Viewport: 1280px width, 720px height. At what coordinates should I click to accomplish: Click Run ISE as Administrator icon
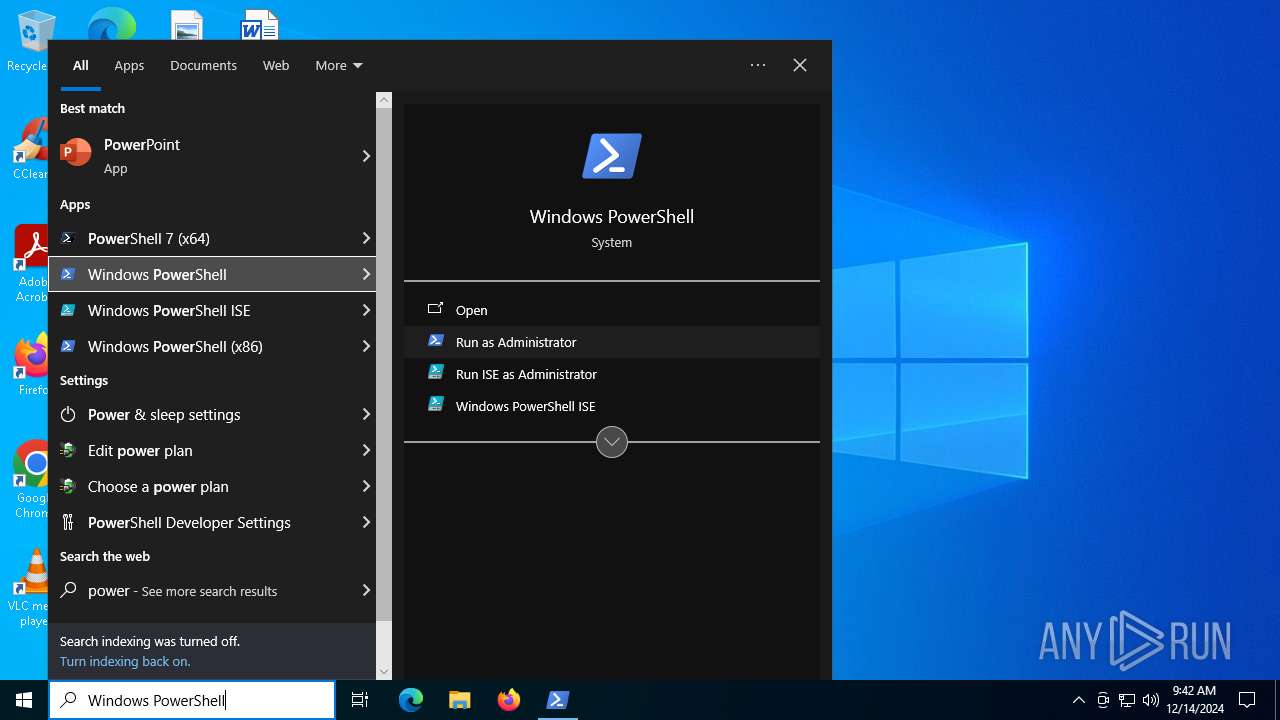pyautogui.click(x=435, y=373)
